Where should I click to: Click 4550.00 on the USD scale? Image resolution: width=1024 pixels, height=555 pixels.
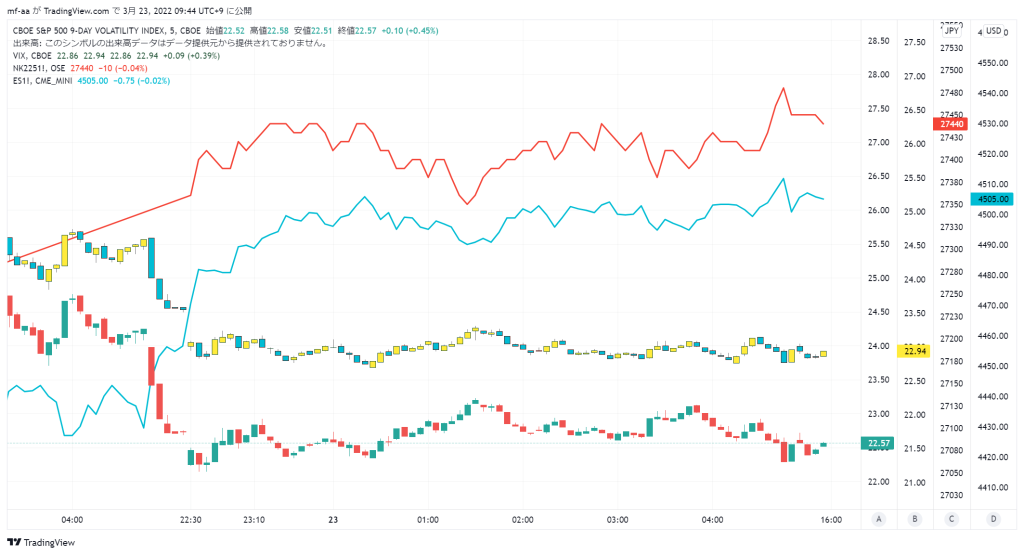pyautogui.click(x=993, y=63)
